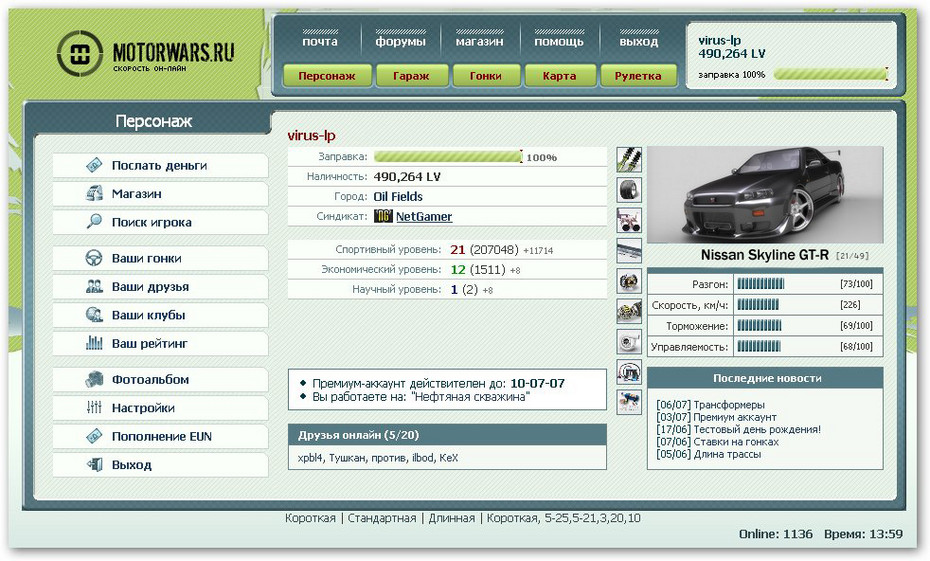Open the engine upgrade icon
Image resolution: width=930 pixels, height=561 pixels.
pos(629,311)
